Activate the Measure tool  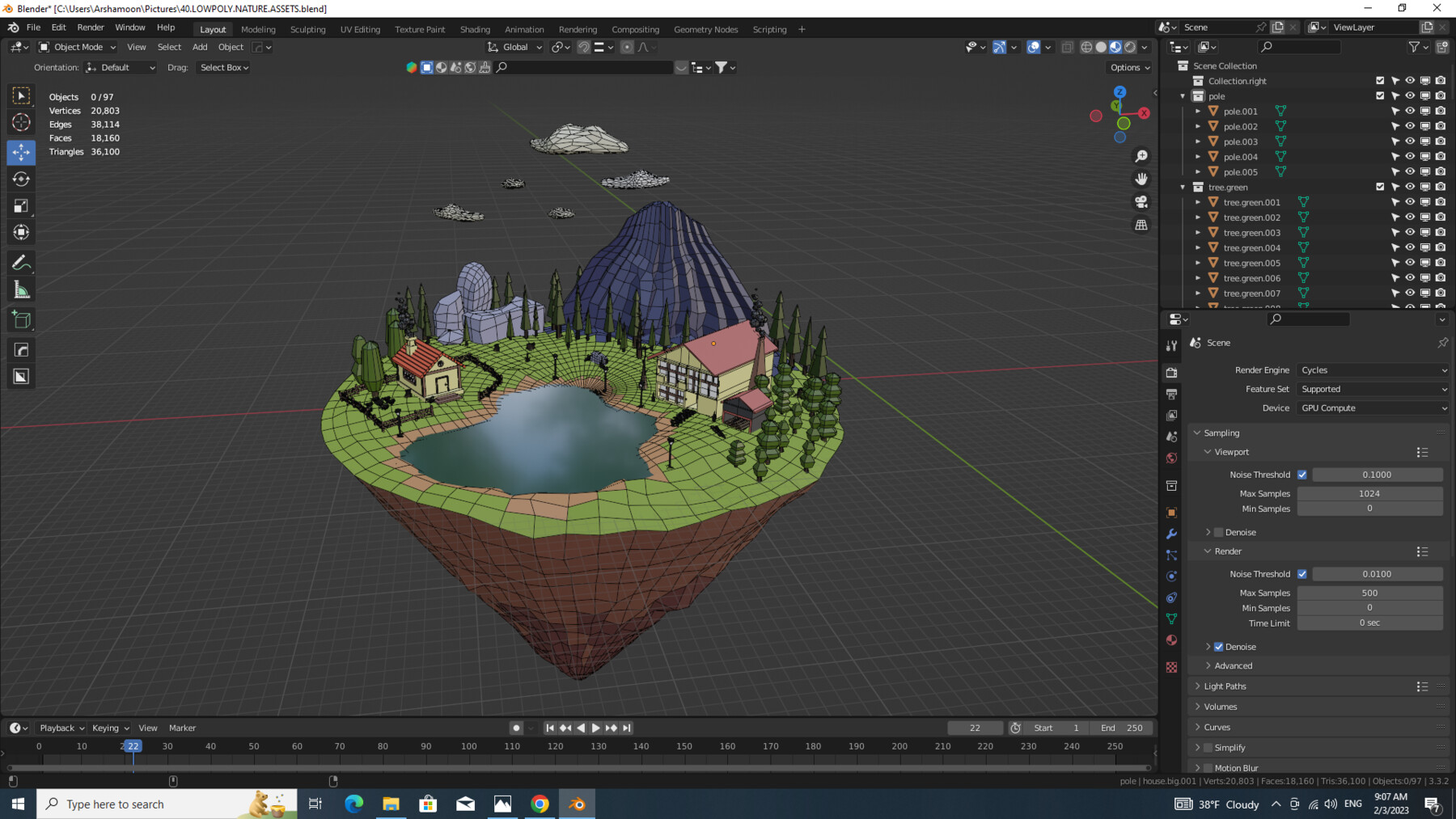pos(21,289)
